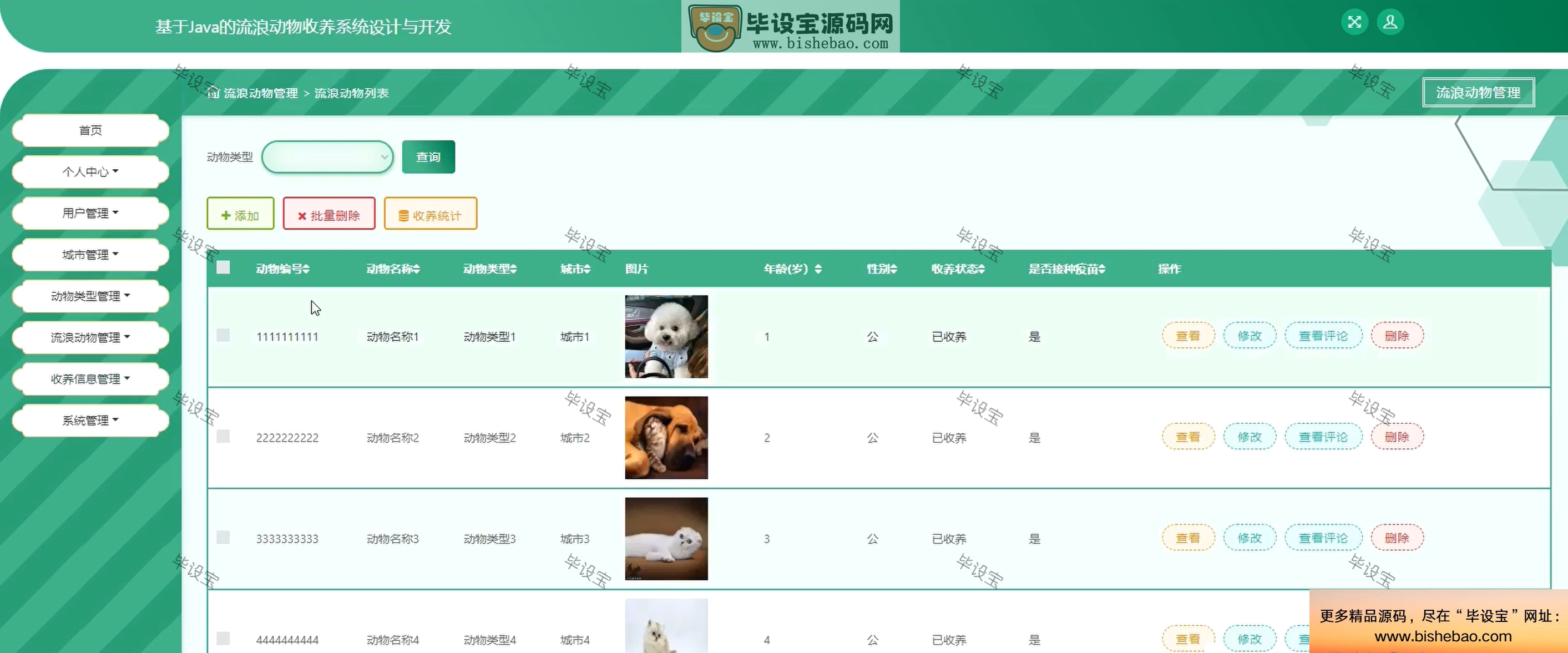Click 修改 for 动物名称2 row
This screenshot has height=653, width=1568.
pos(1250,436)
